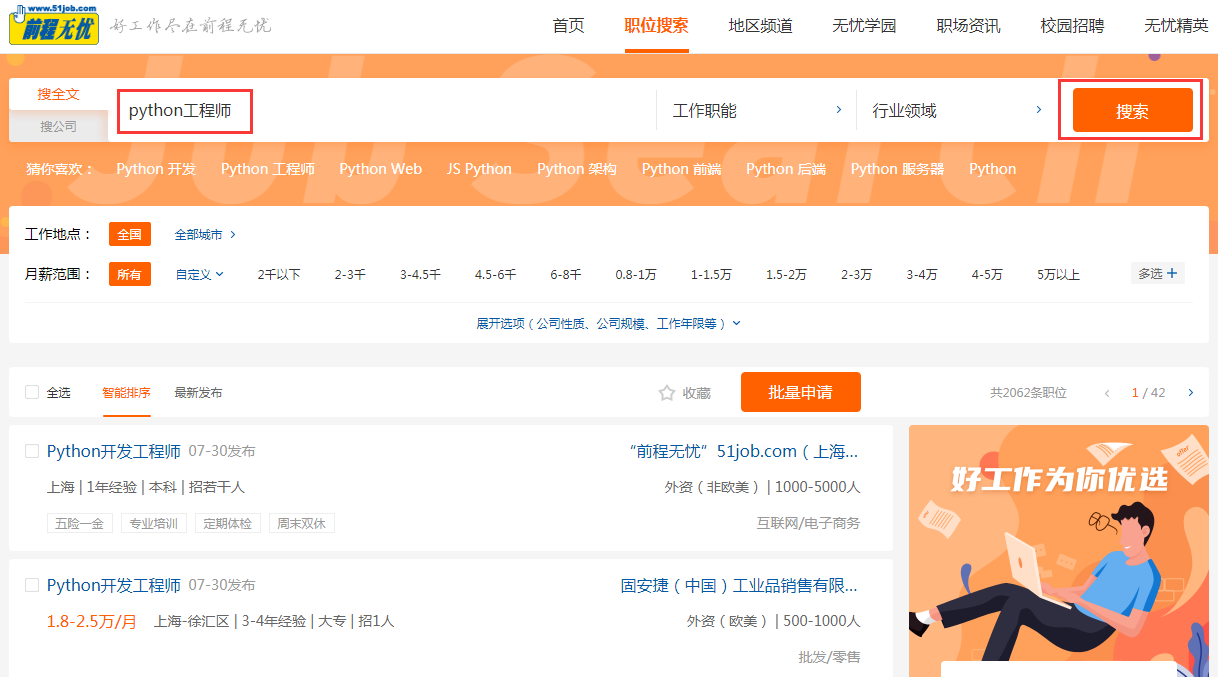Click the plus icon beside 多选
This screenshot has height=677, width=1218.
coord(1172,273)
